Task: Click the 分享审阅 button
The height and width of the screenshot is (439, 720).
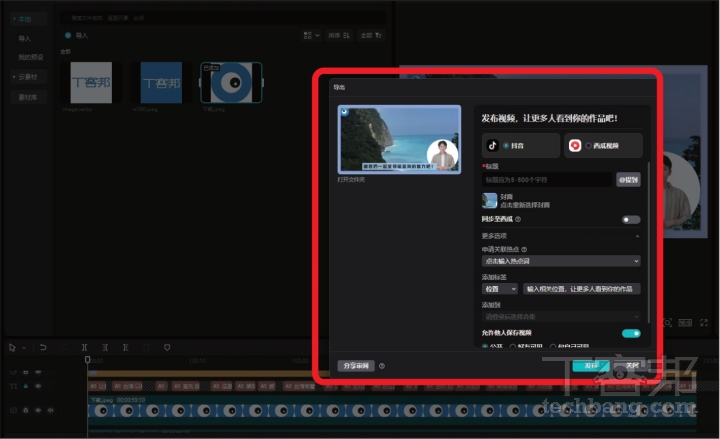Action: 356,366
